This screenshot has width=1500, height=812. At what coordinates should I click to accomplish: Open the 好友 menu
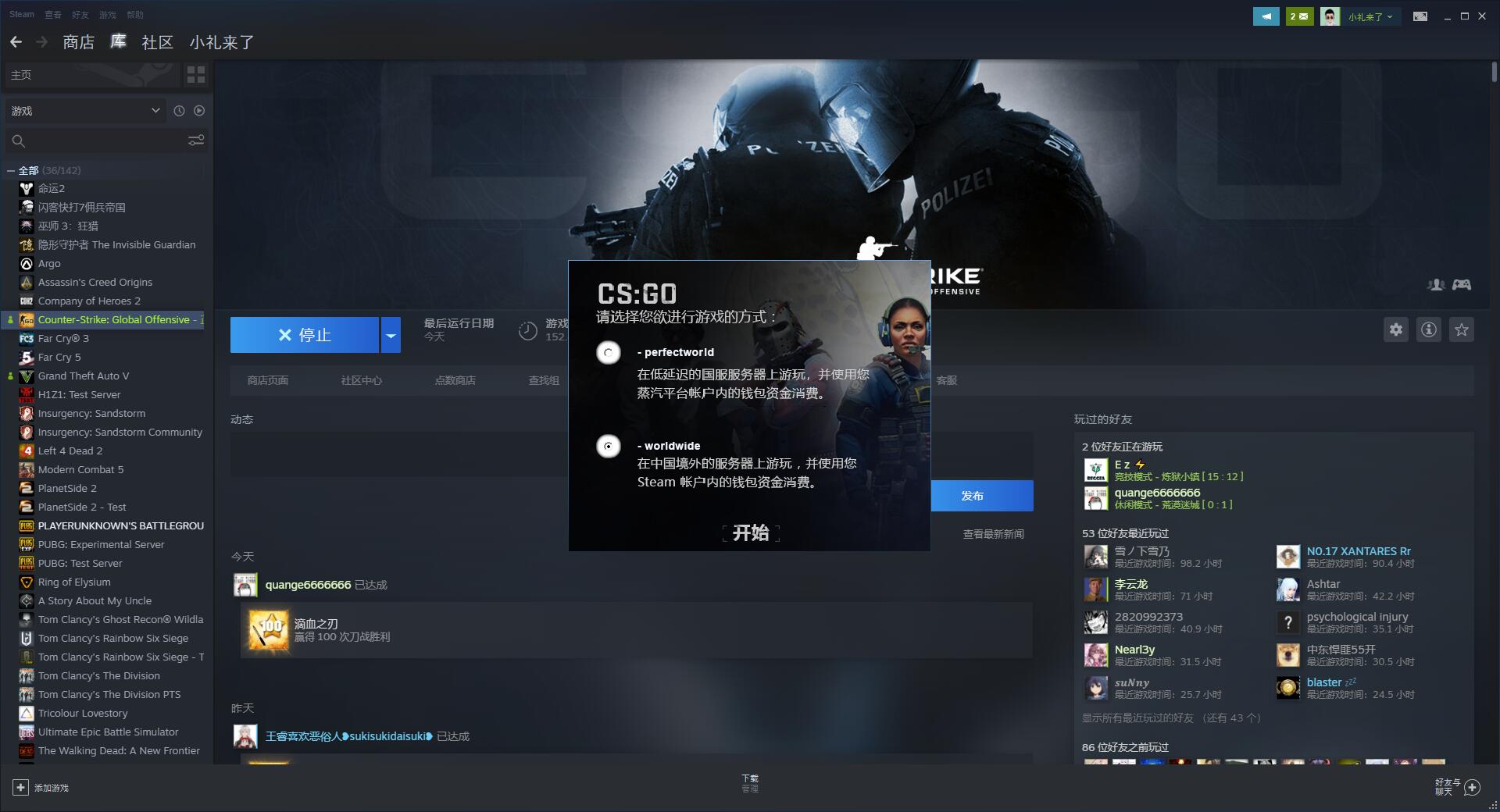pos(80,14)
